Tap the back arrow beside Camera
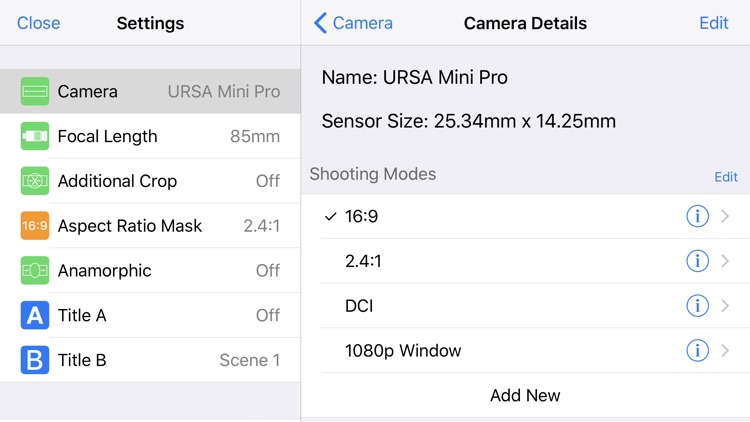Screen dimensions: 750x422 320,23
